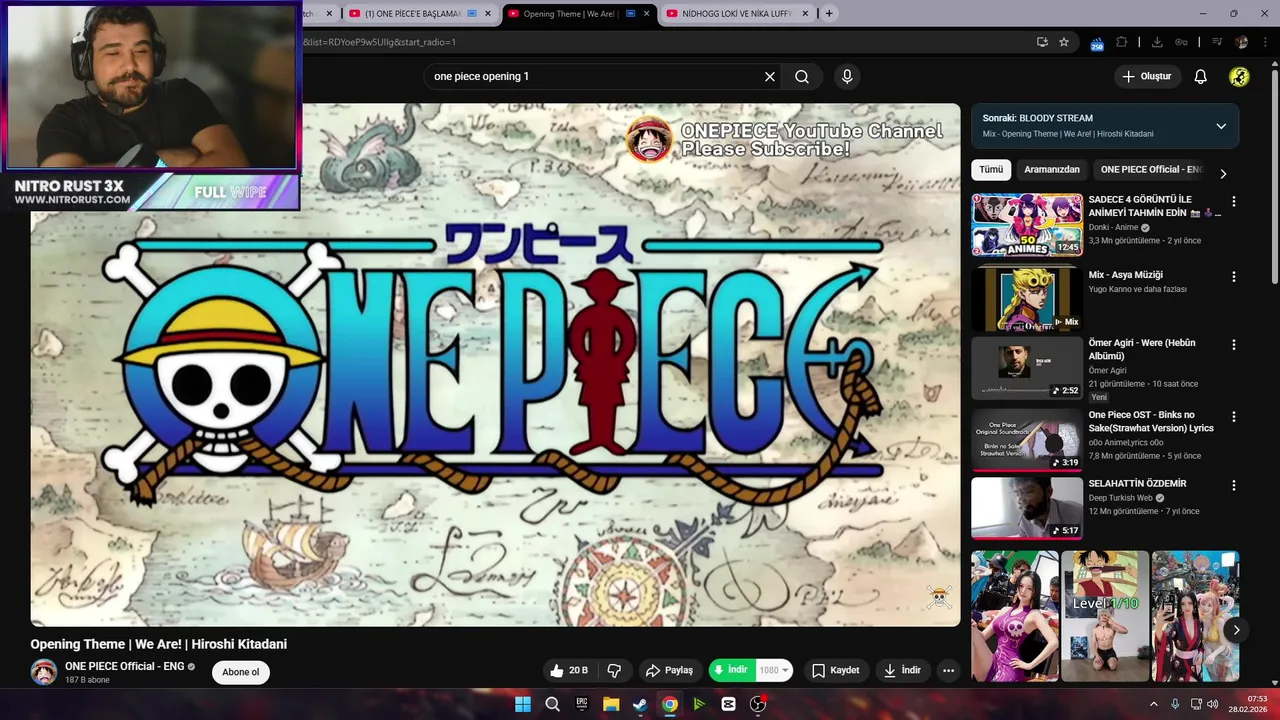Screen dimensions: 1280x720
Task: Dislike the video with thumbs down
Action: pos(615,670)
